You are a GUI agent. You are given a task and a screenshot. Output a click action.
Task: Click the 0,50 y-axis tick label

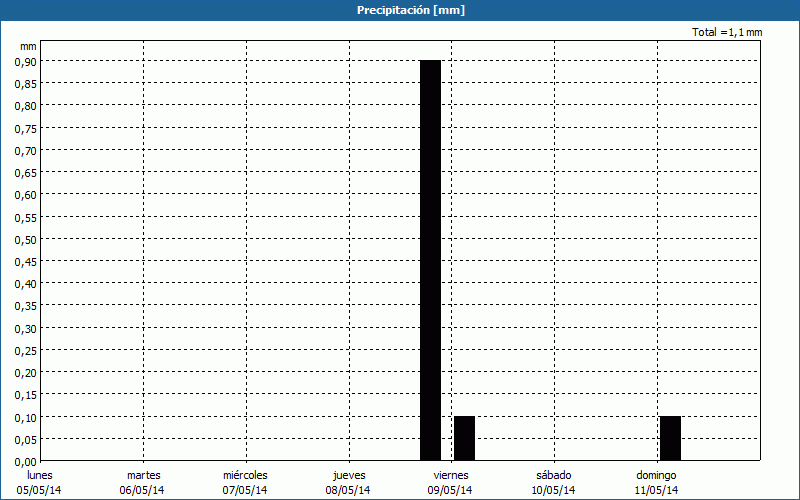(x=25, y=239)
